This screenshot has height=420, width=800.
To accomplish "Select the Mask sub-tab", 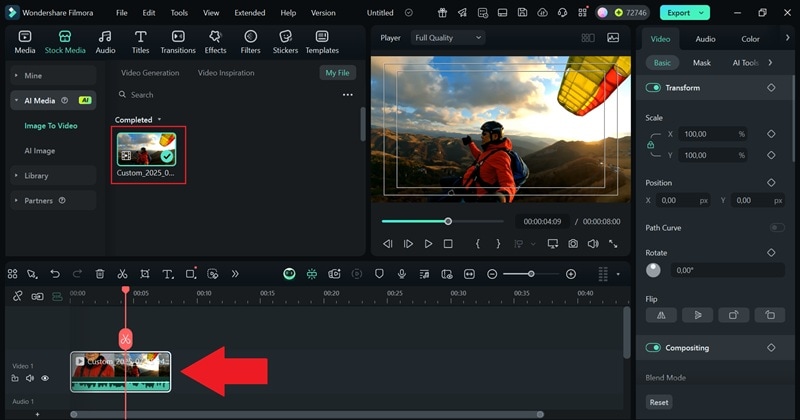I will [x=702, y=63].
